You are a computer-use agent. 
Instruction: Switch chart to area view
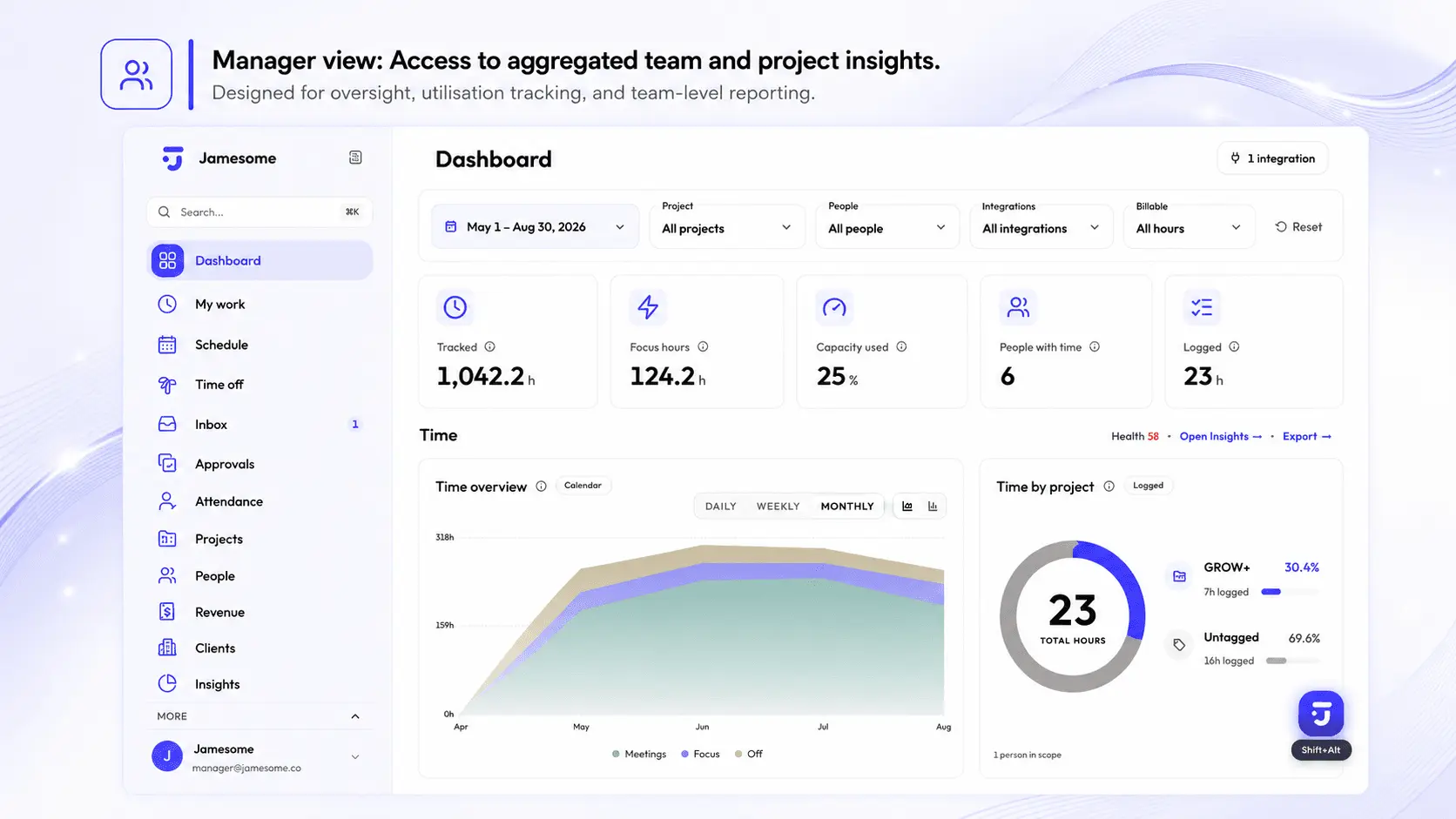pyautogui.click(x=907, y=506)
